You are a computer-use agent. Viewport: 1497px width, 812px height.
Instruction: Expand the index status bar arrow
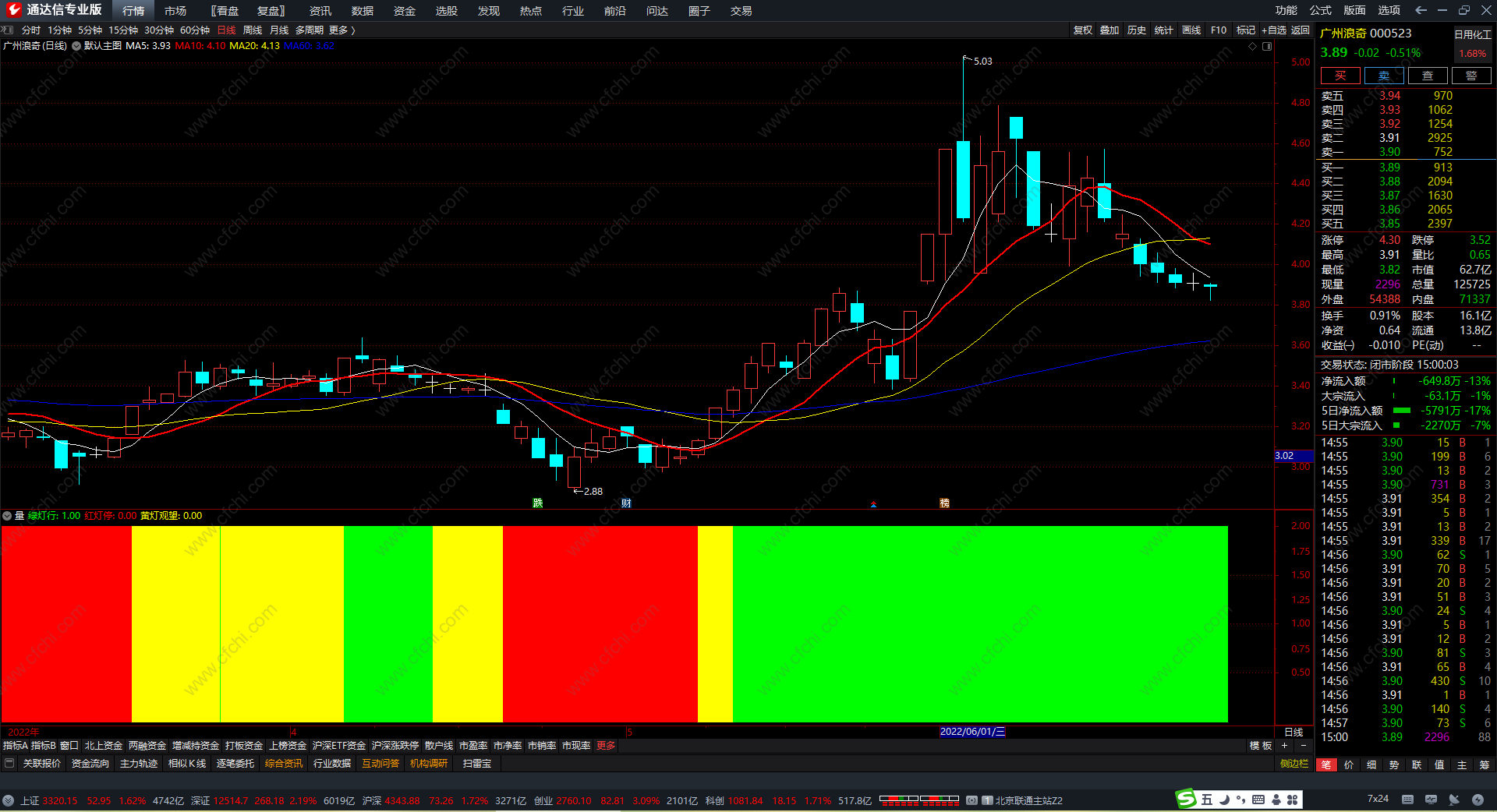tap(8, 800)
